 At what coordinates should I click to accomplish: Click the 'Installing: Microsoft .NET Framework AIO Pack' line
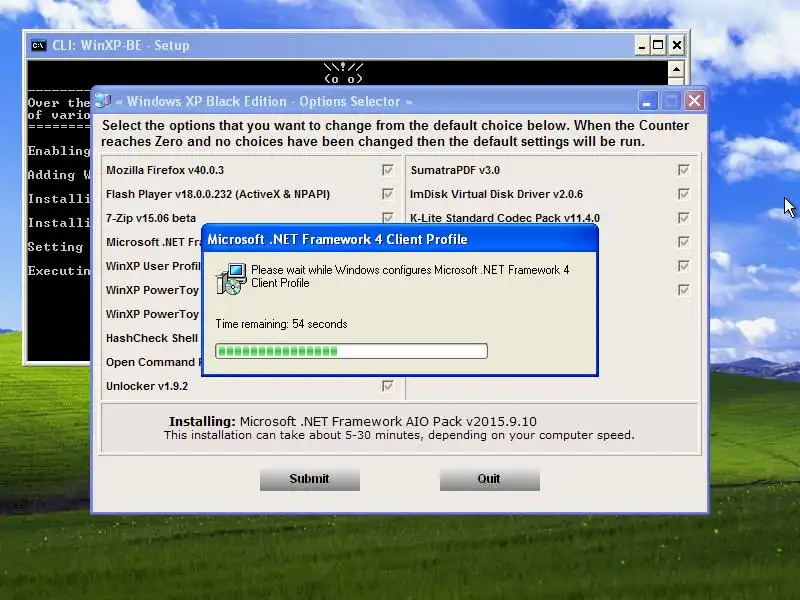353,421
